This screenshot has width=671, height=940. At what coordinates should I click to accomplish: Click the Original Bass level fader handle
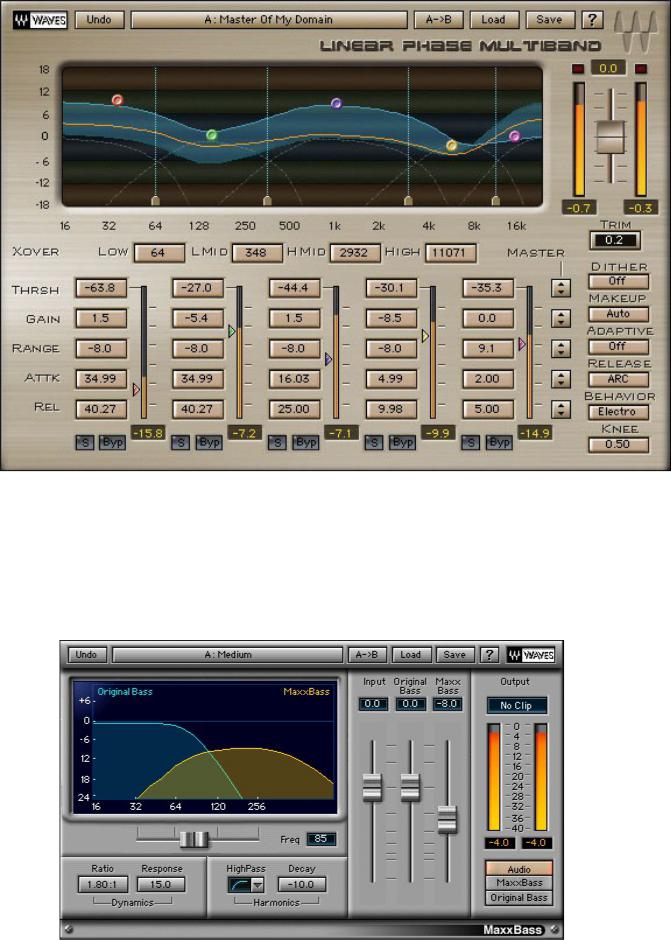click(410, 787)
